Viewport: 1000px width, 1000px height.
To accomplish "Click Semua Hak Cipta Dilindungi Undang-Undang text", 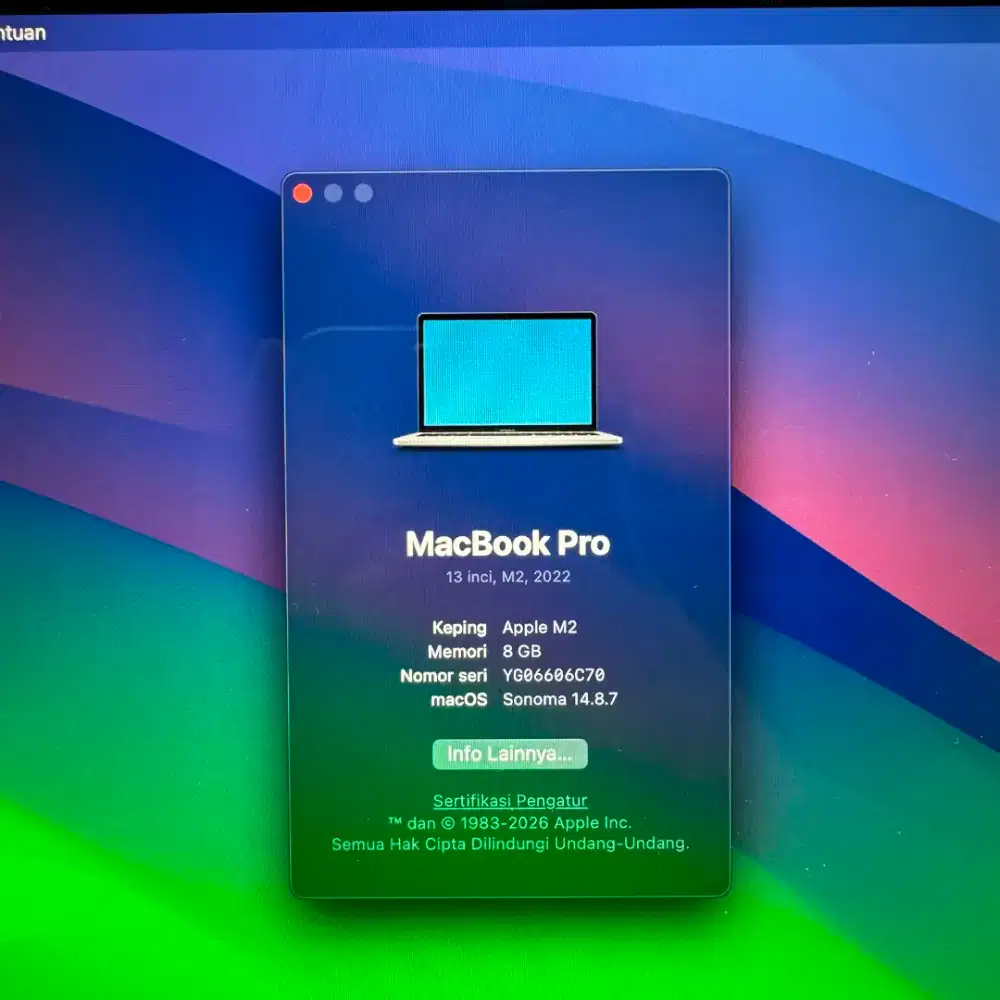I will (510, 844).
